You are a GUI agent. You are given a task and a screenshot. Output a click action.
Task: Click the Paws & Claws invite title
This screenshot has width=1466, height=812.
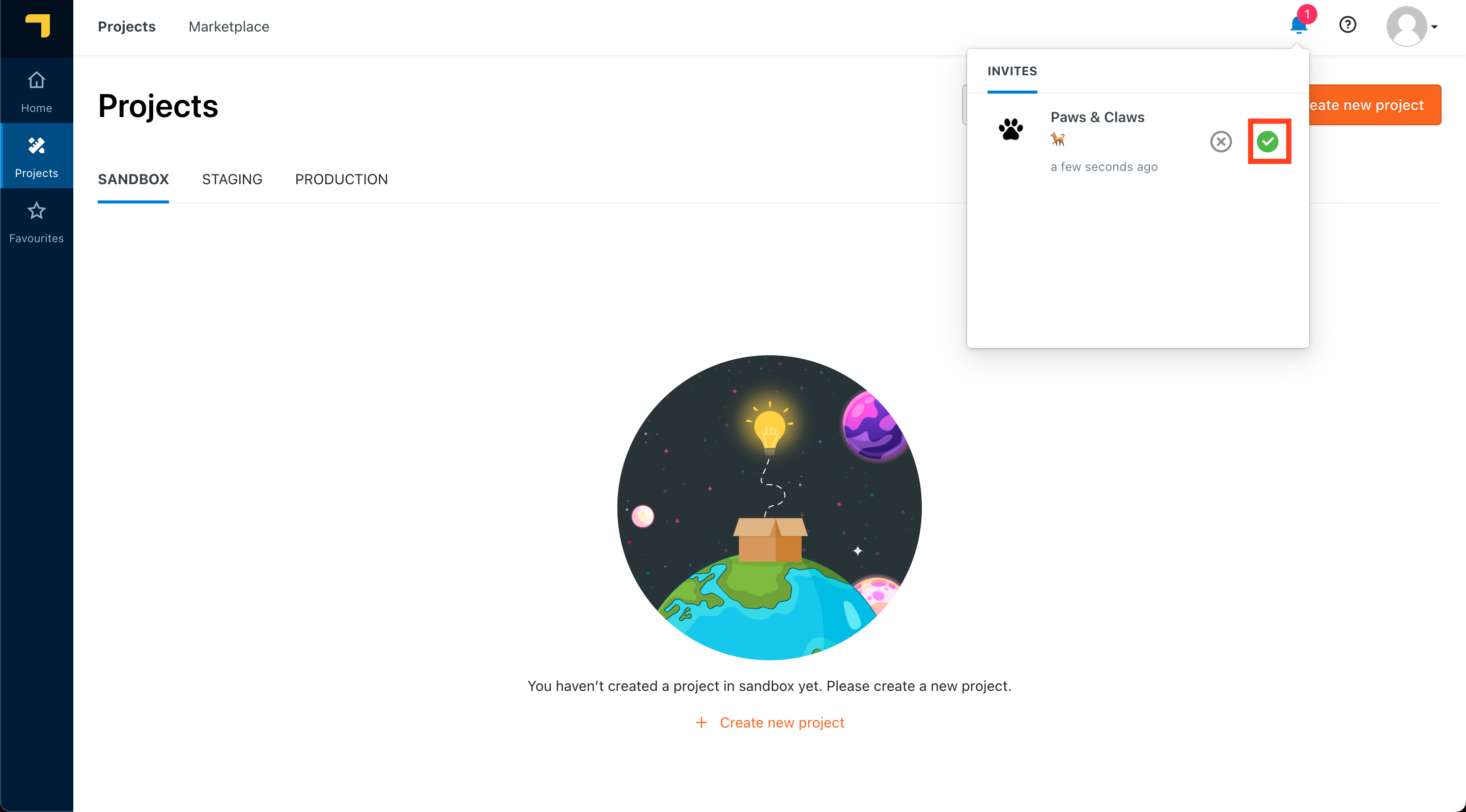click(x=1096, y=117)
